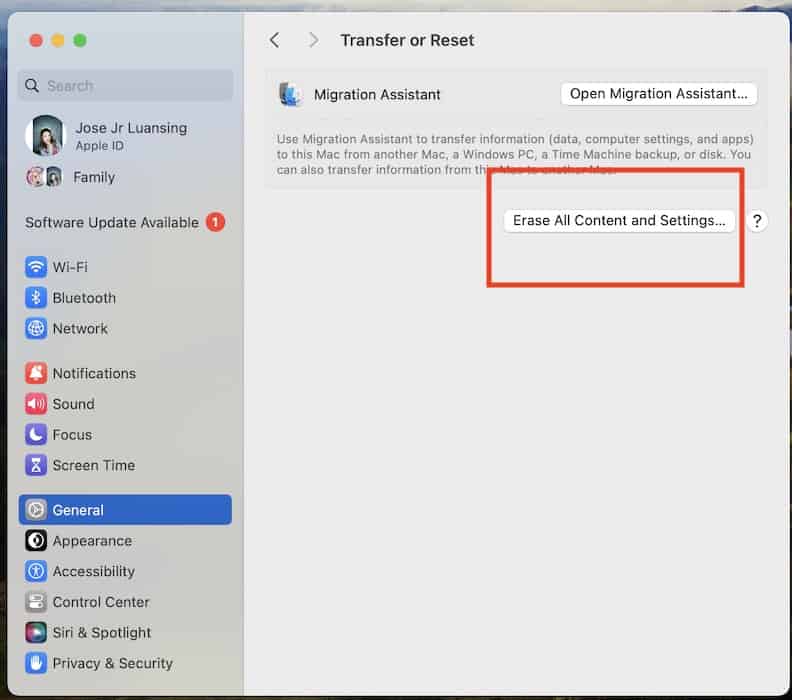
Task: Click Open Migration Assistant button
Action: [658, 94]
